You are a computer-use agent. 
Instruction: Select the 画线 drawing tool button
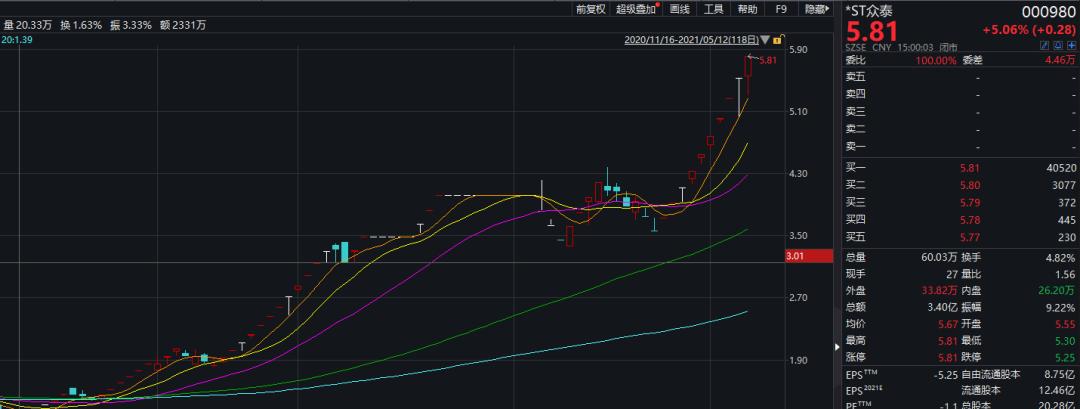(x=680, y=9)
